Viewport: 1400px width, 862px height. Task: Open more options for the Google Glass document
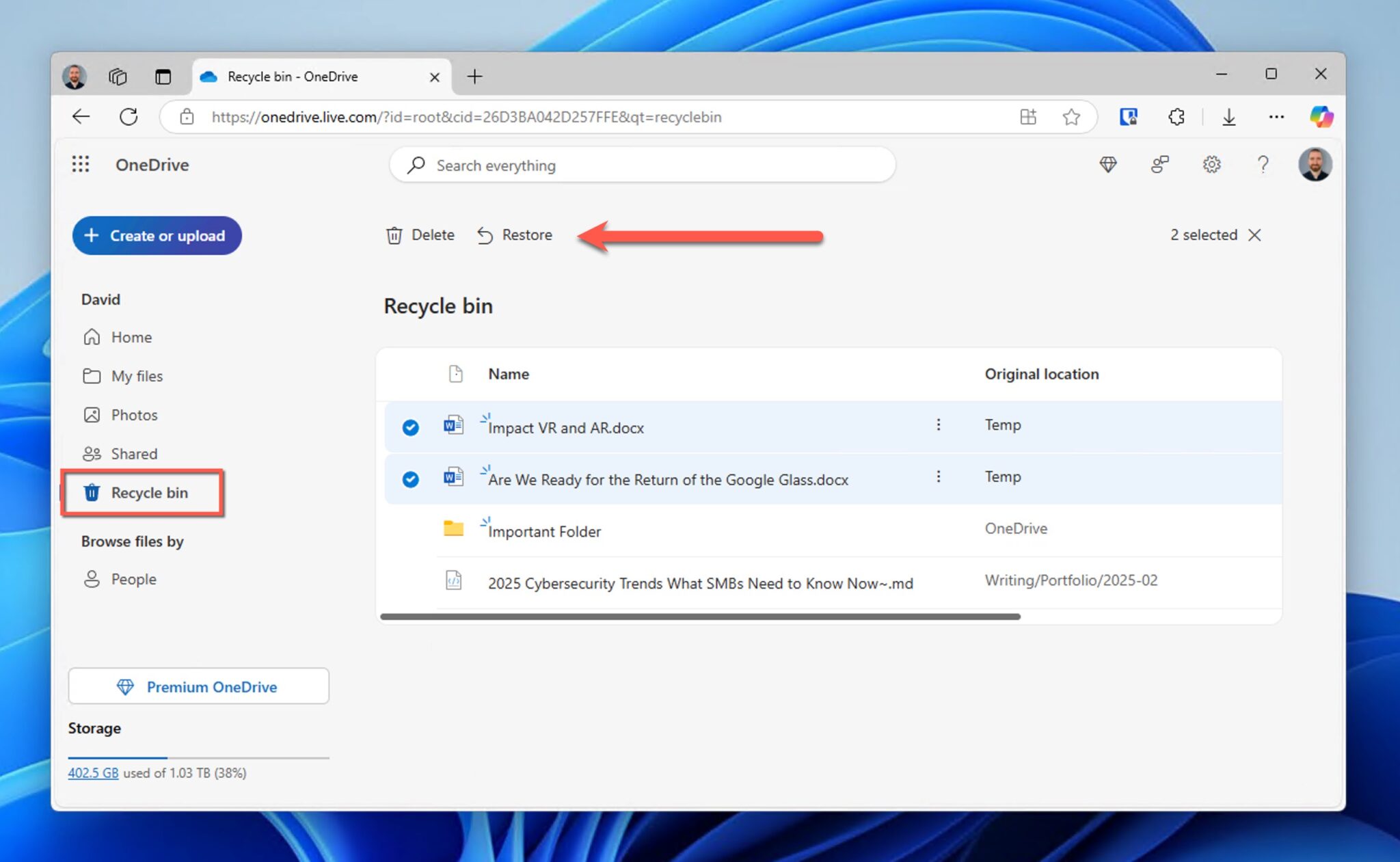point(939,476)
